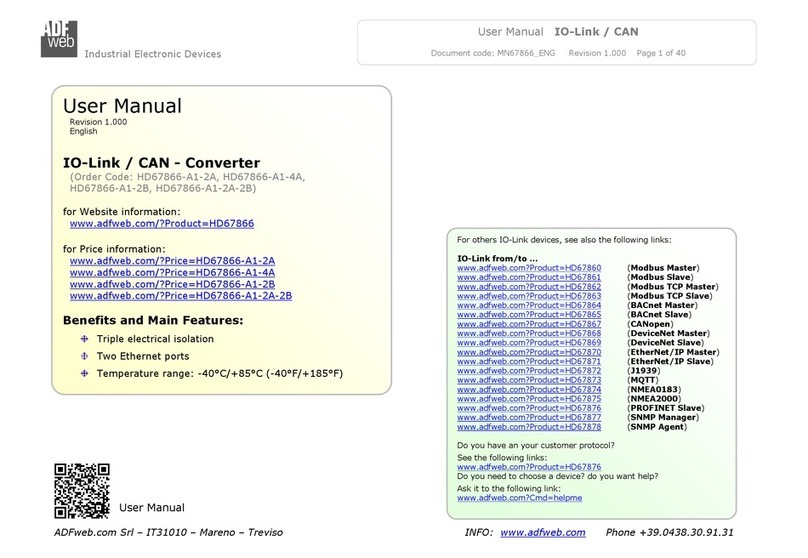Click bullet icon beside Two Ethernet ports
The height and width of the screenshot is (558, 808).
point(85,356)
